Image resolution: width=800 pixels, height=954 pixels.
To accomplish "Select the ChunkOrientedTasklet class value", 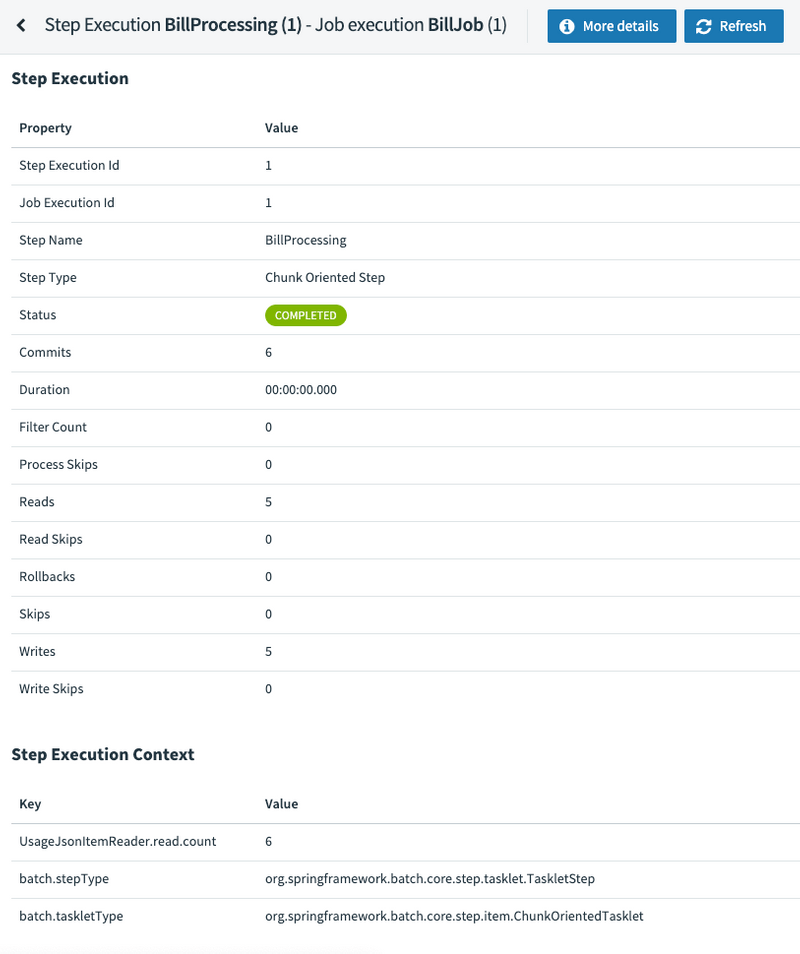I will pos(454,916).
